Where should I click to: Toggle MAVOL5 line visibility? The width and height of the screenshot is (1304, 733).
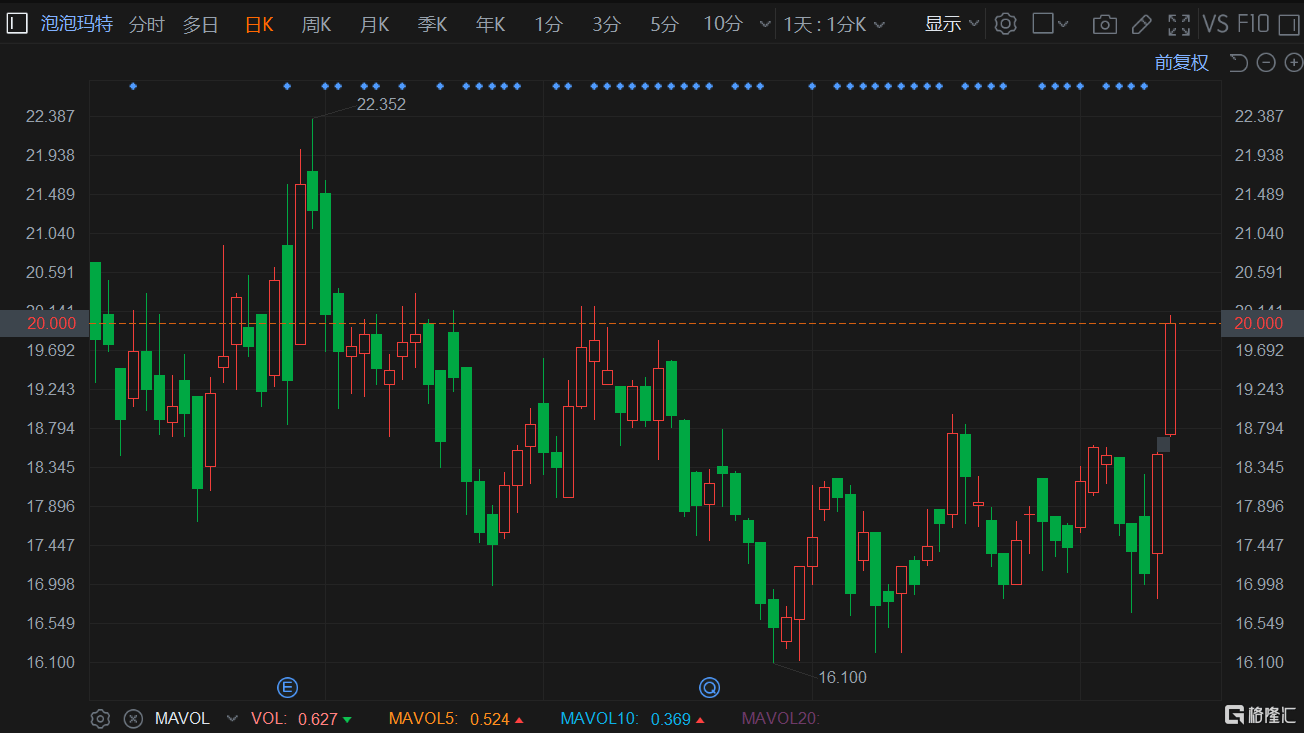[422, 718]
